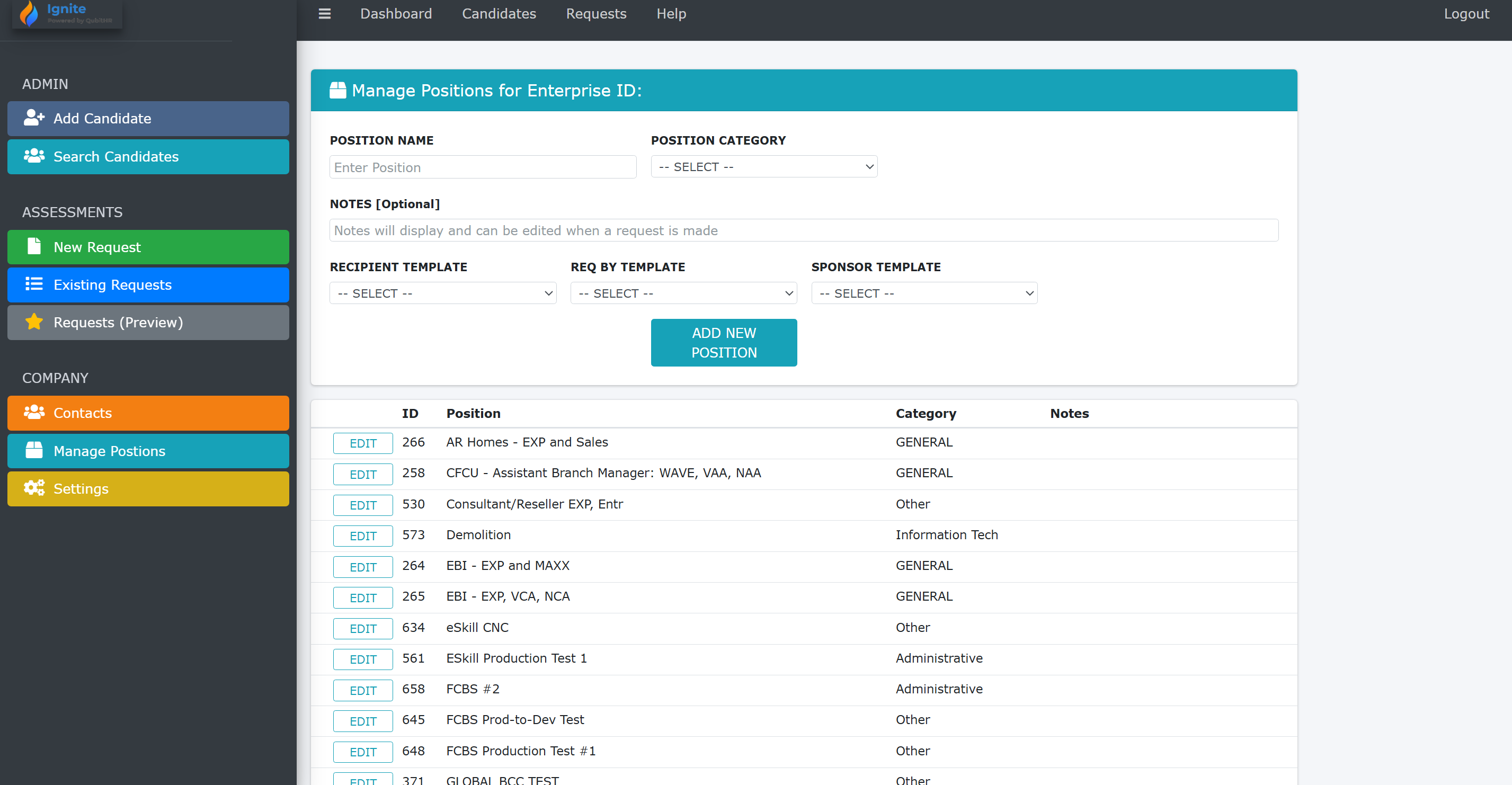Select 'Consultant/Reseller EXP, Entr' text

[534, 504]
